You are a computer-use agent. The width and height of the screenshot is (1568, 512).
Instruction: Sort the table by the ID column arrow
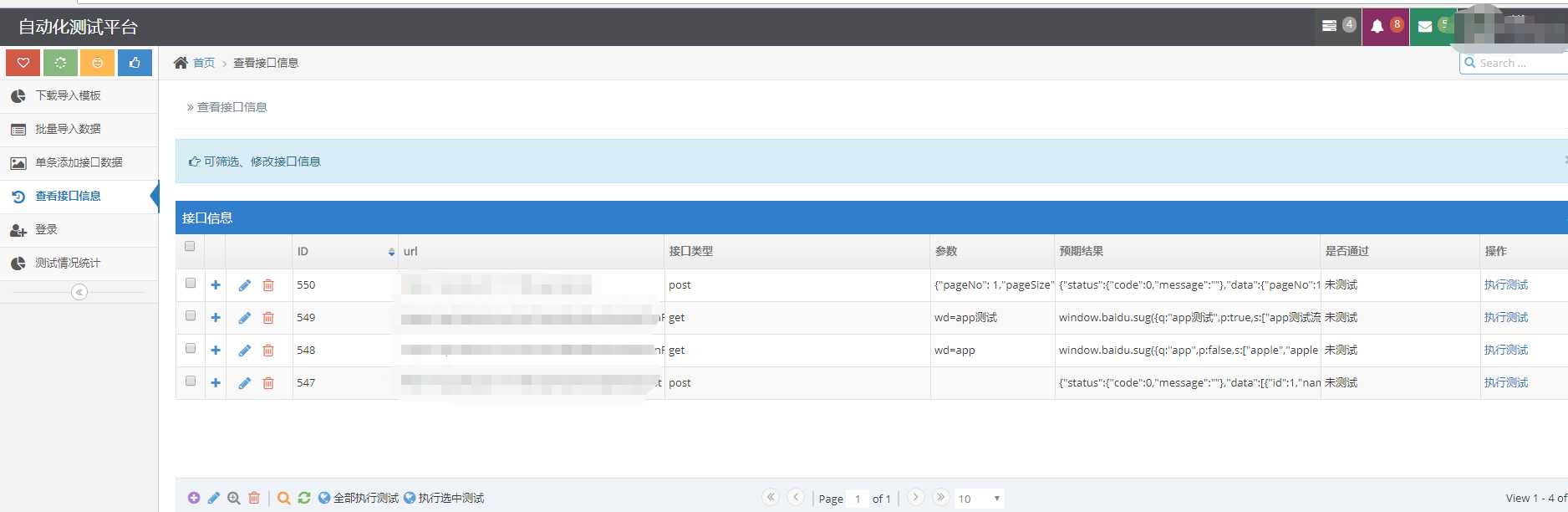tap(391, 252)
